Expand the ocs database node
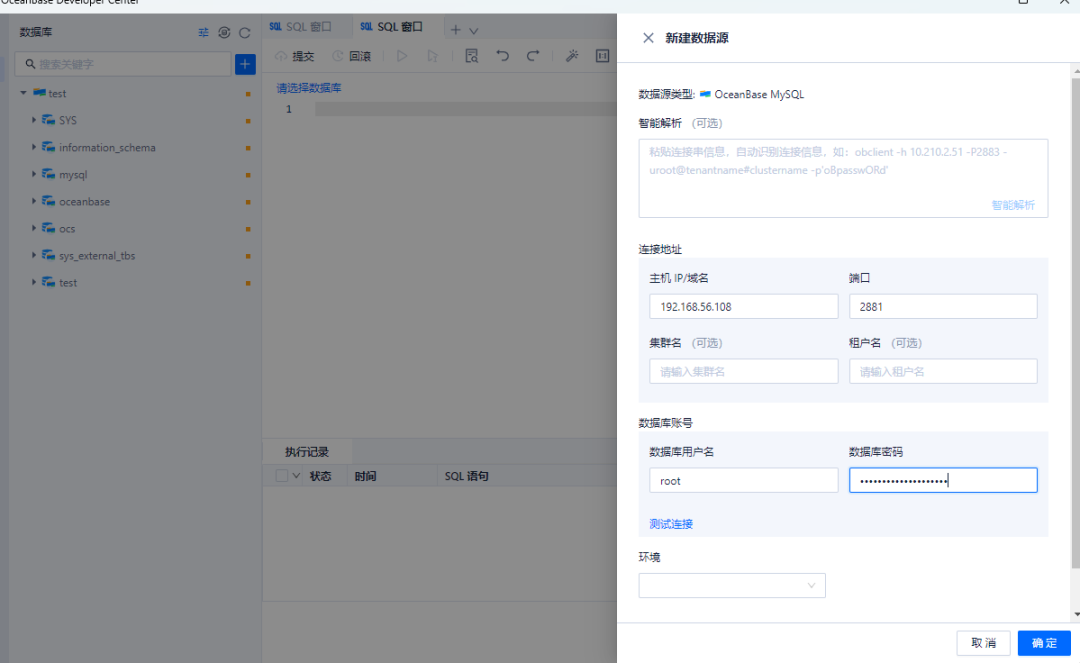 (x=33, y=228)
